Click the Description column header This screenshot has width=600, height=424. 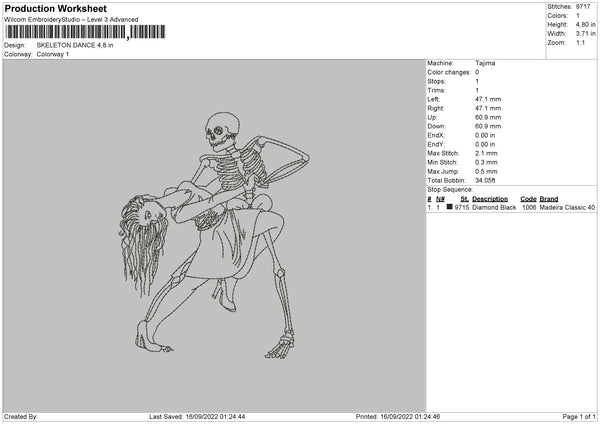490,199
